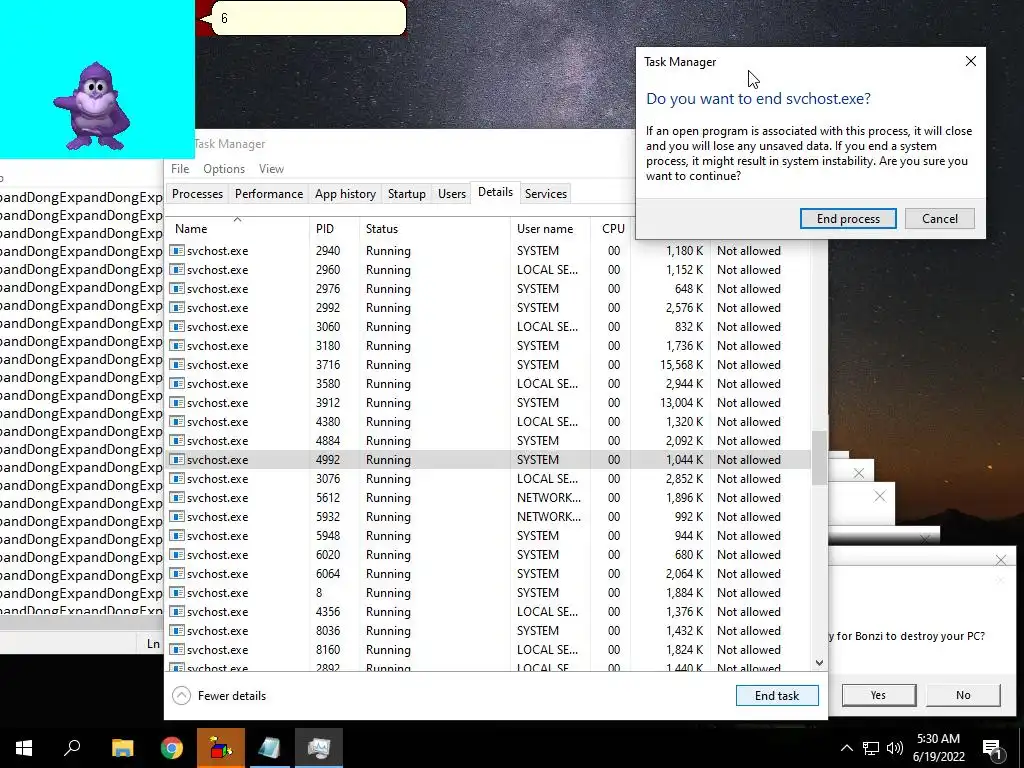
Task: Click the process list vertical scrollbar thumb
Action: tap(819, 458)
